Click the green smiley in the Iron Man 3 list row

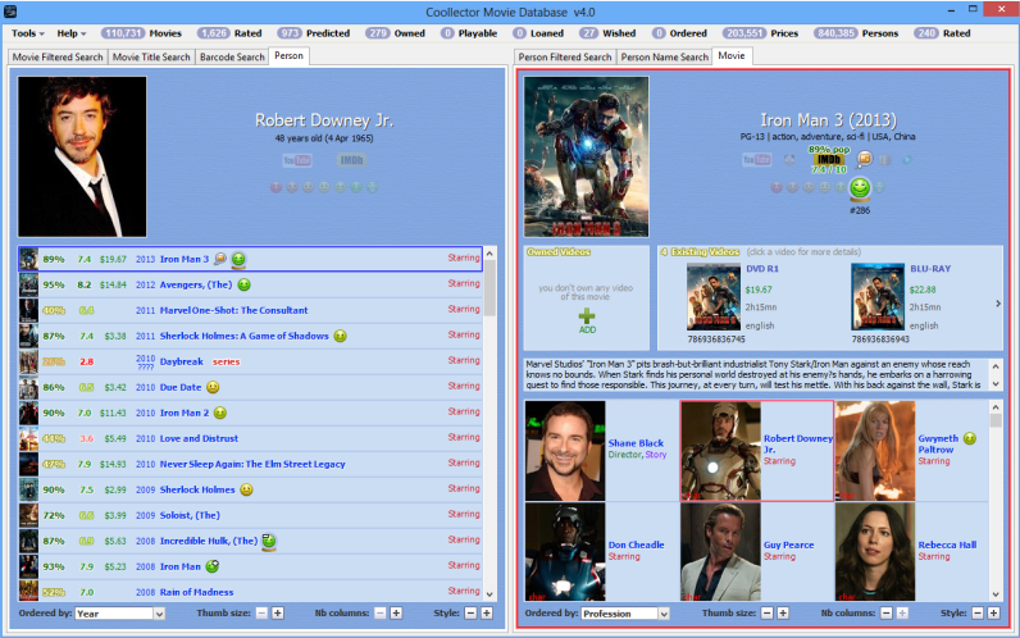(x=239, y=259)
